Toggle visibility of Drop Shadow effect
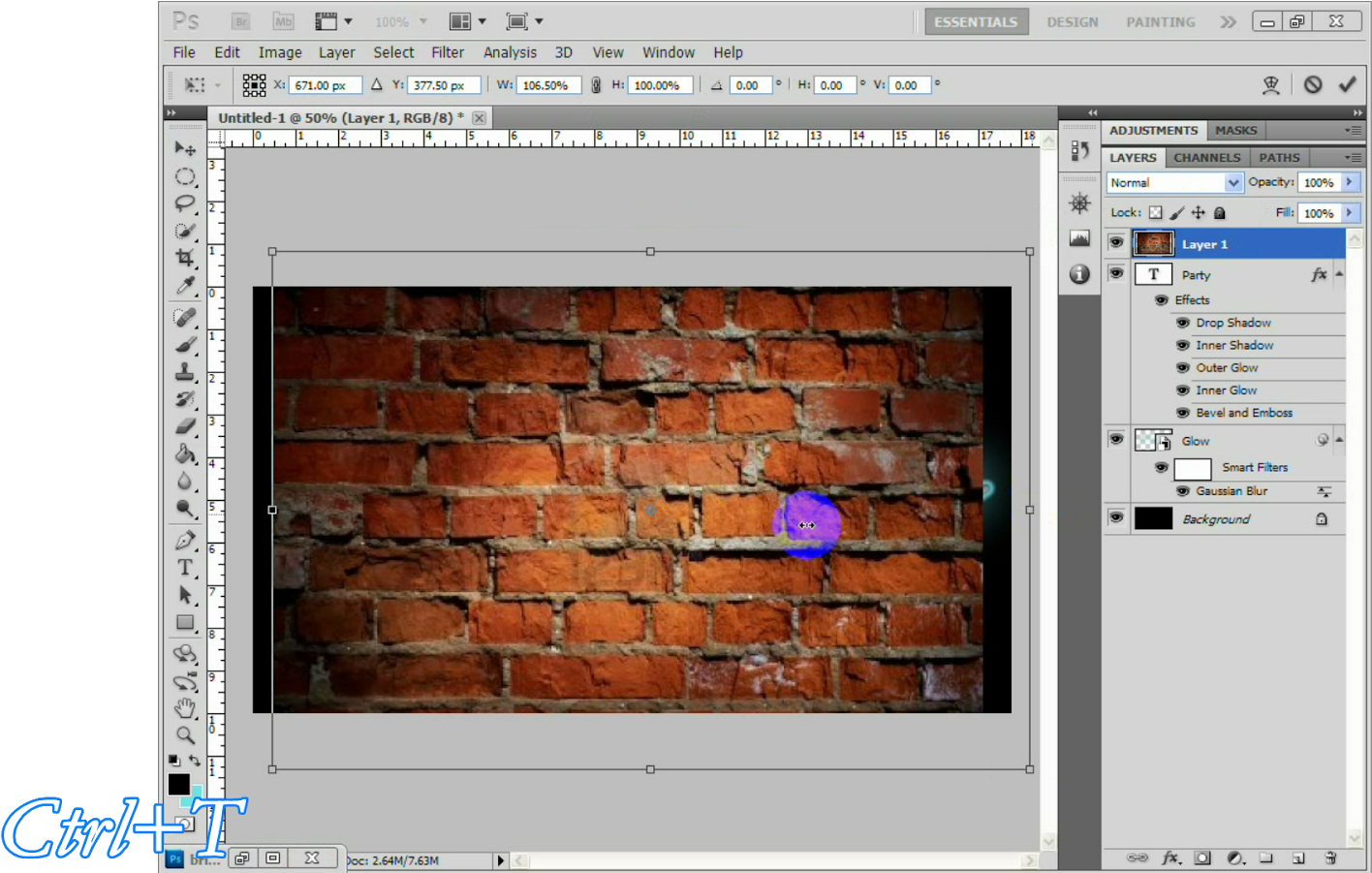This screenshot has height=873, width=1372. point(1182,323)
